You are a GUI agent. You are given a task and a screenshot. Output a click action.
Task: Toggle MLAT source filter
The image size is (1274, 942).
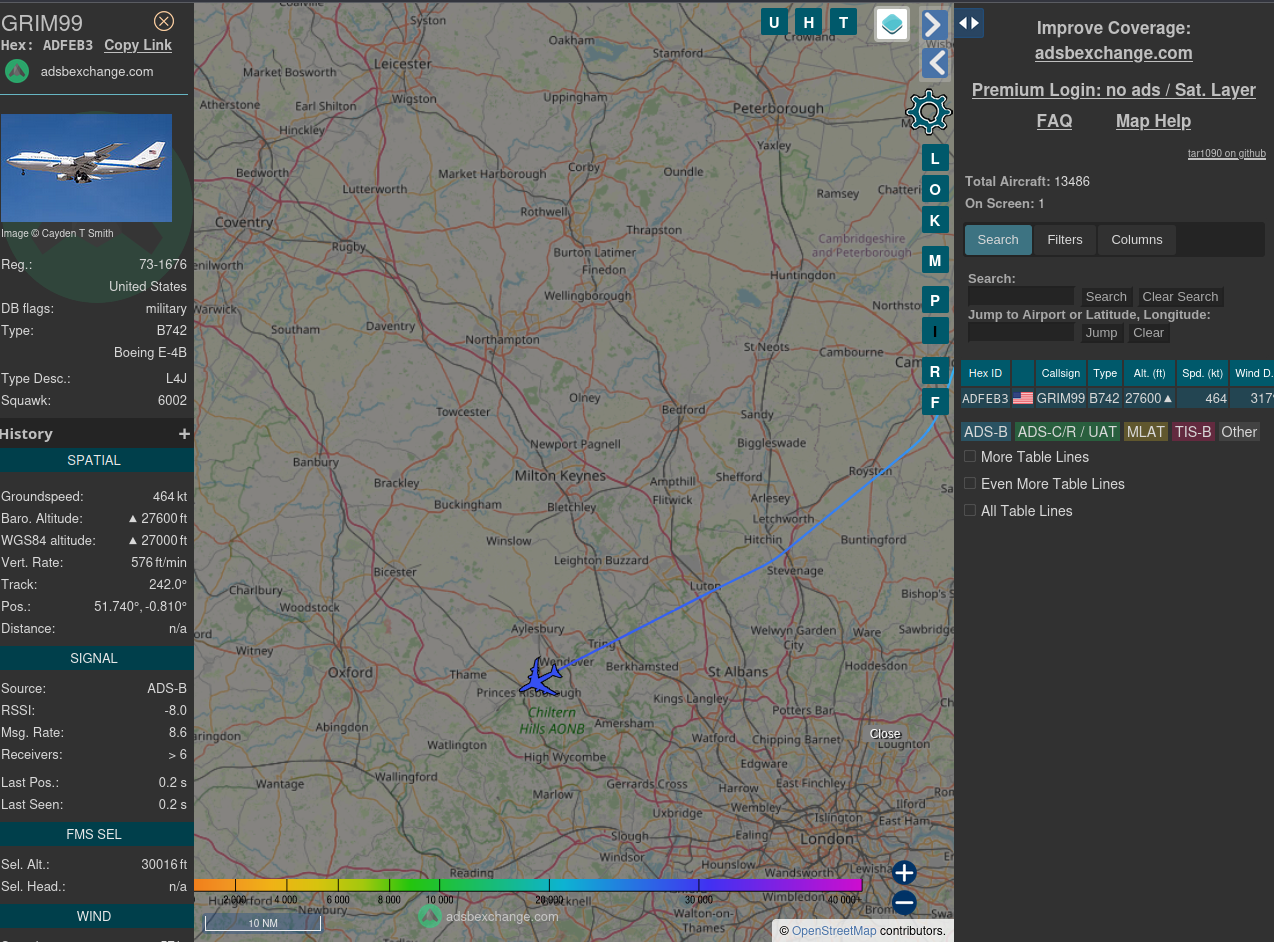click(1145, 432)
